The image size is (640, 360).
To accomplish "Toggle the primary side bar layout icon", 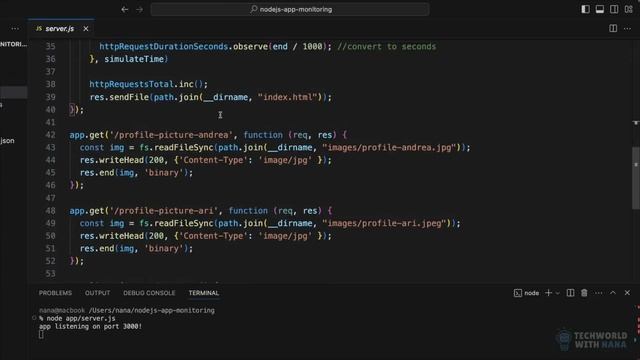I will [585, 9].
